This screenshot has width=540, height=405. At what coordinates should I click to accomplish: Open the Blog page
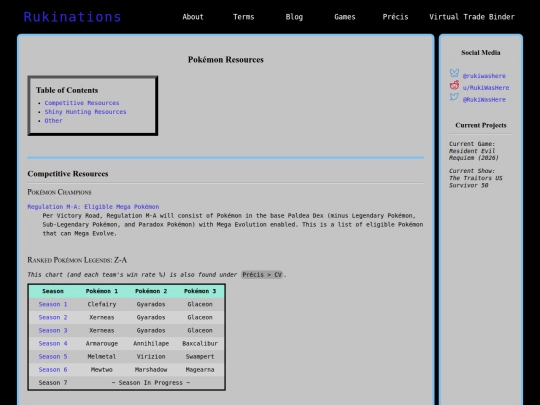pos(294,17)
